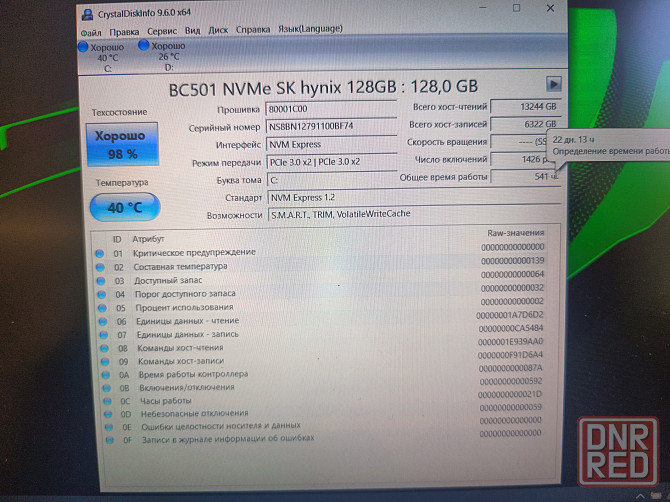This screenshot has width=670, height=502.
Task: Open the Справка menu
Action: point(253,30)
